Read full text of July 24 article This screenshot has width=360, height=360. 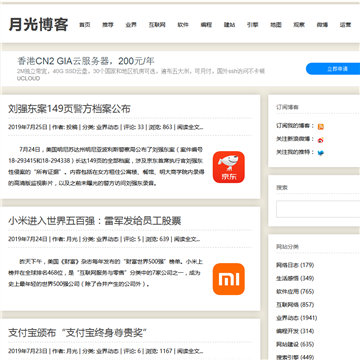[187, 239]
